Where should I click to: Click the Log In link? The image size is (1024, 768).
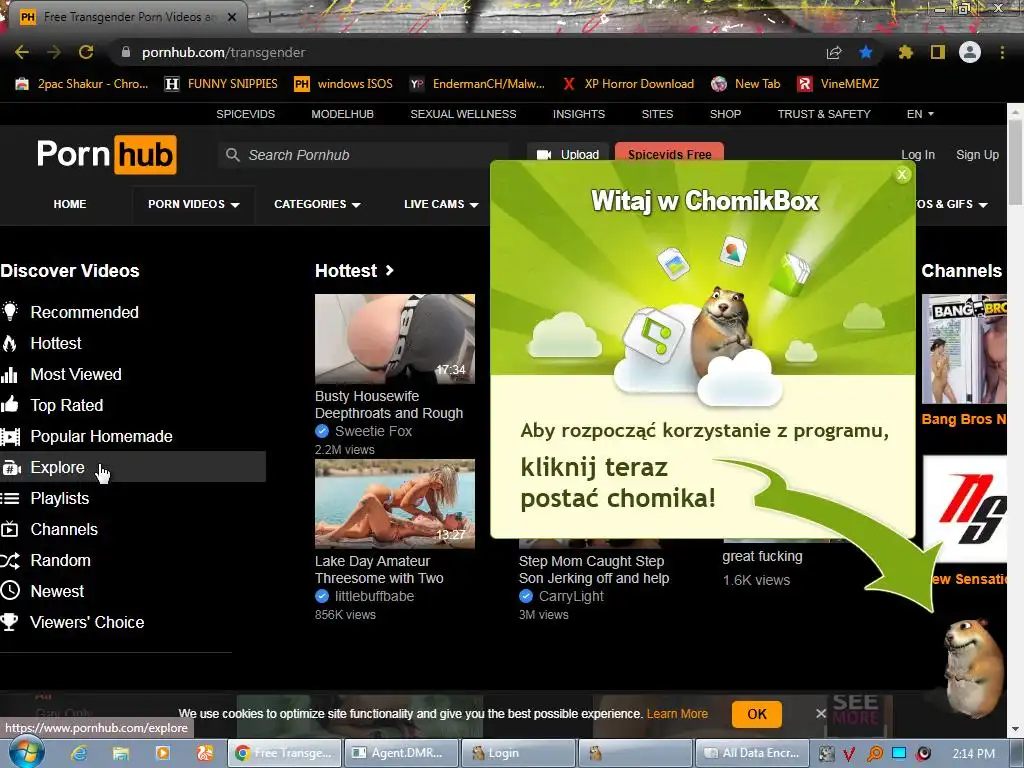tap(918, 155)
